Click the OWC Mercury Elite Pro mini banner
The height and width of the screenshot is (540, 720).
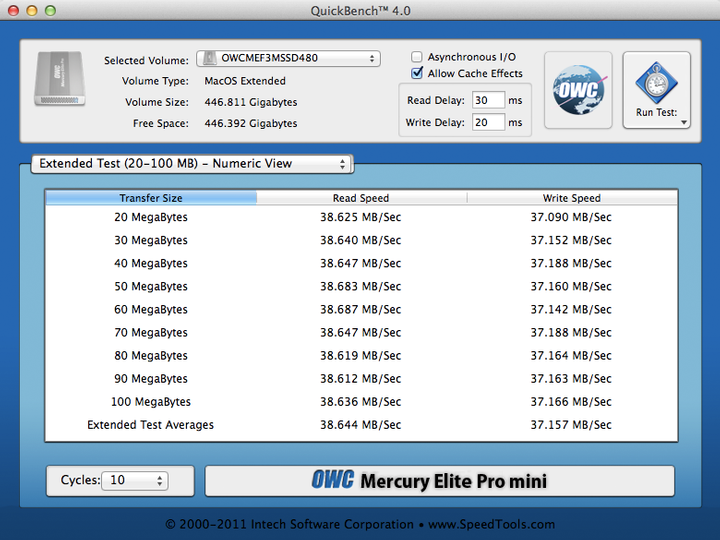pos(439,481)
